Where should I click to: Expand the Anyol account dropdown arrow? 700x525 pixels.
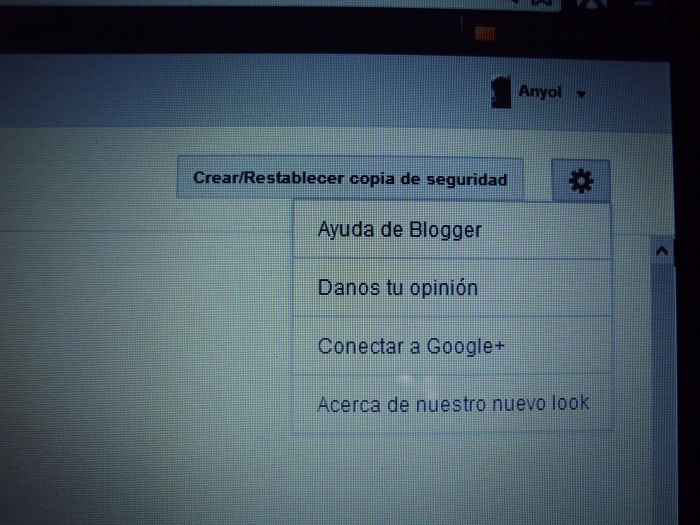(x=581, y=94)
